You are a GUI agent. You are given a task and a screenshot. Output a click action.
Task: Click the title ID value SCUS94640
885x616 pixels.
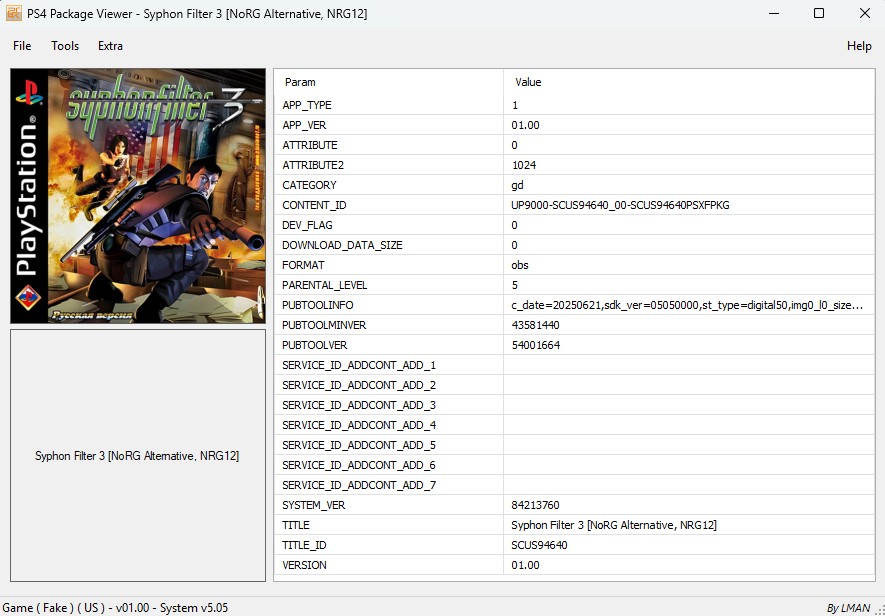[x=540, y=545]
